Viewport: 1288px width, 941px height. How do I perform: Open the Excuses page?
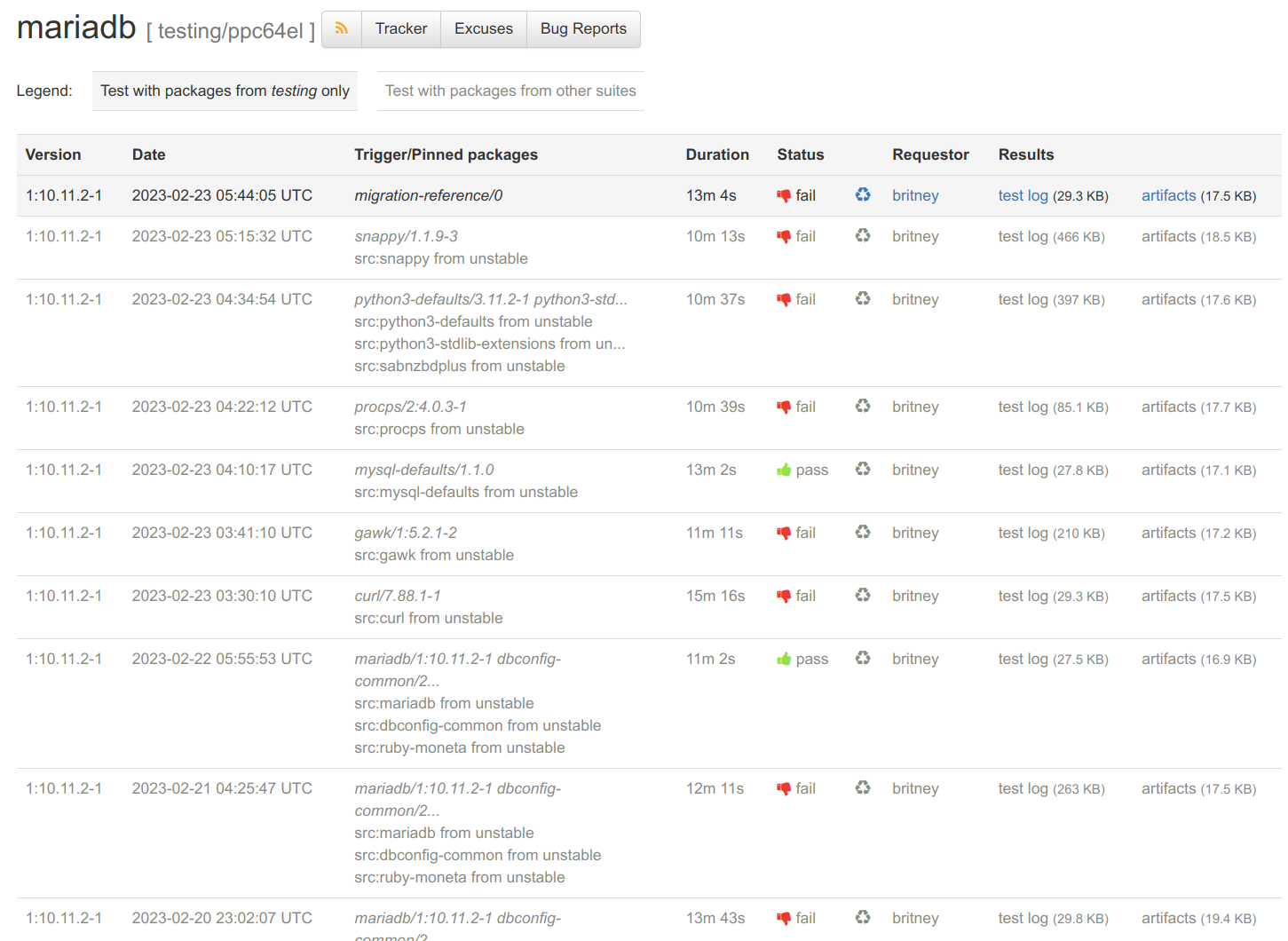click(483, 29)
